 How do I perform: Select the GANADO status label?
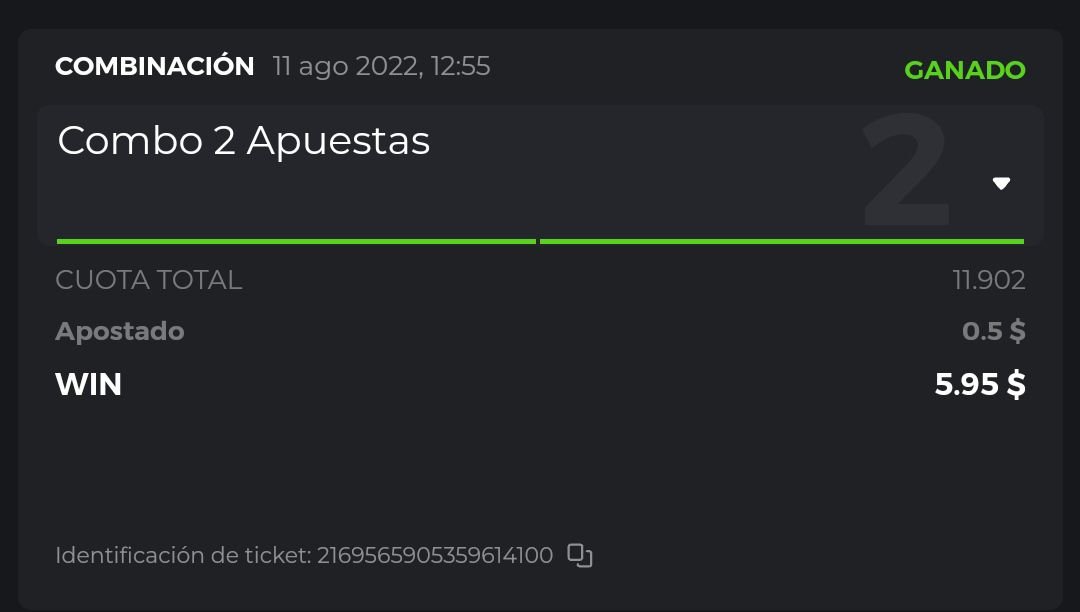click(x=964, y=70)
